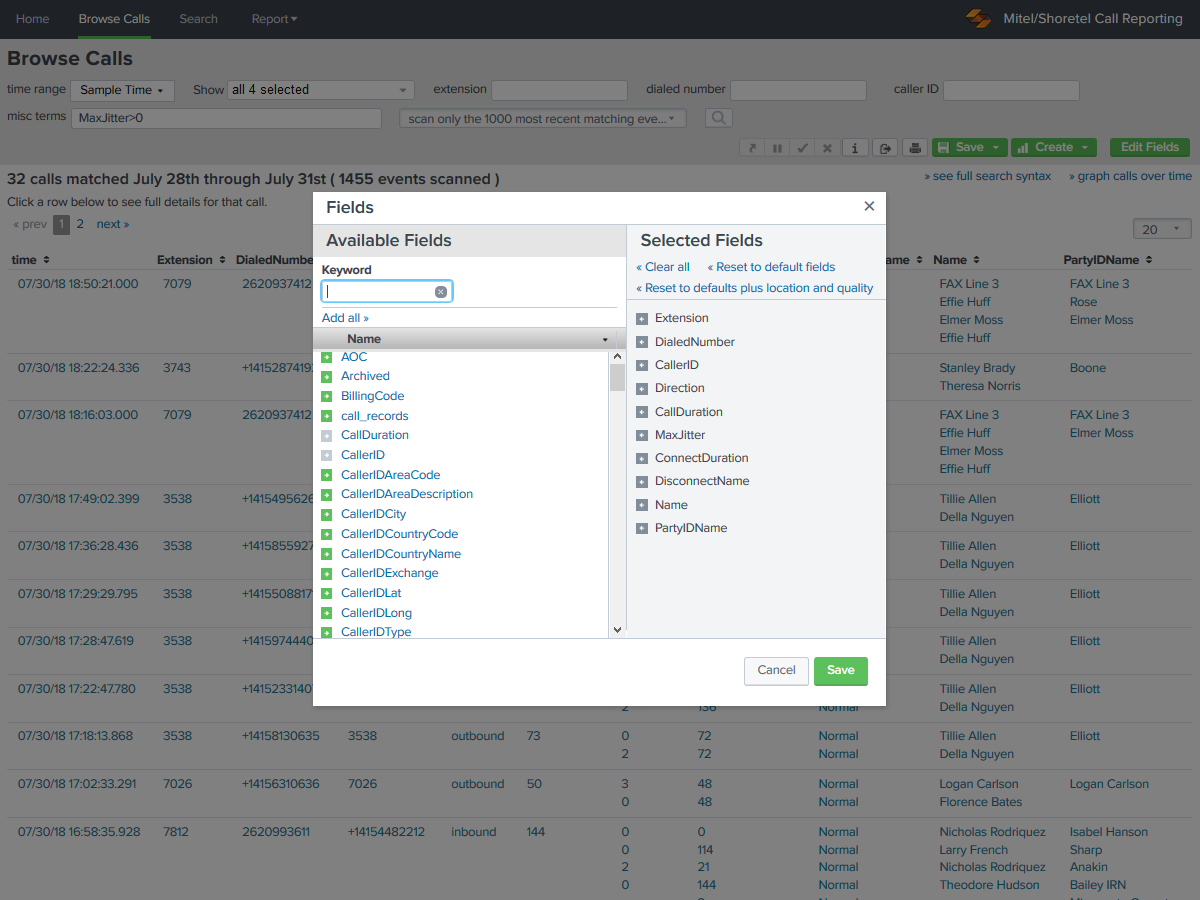Screen dimensions: 1200x900
Task: Uncheck the Extension field in Selected Fields
Action: pyautogui.click(x=641, y=318)
